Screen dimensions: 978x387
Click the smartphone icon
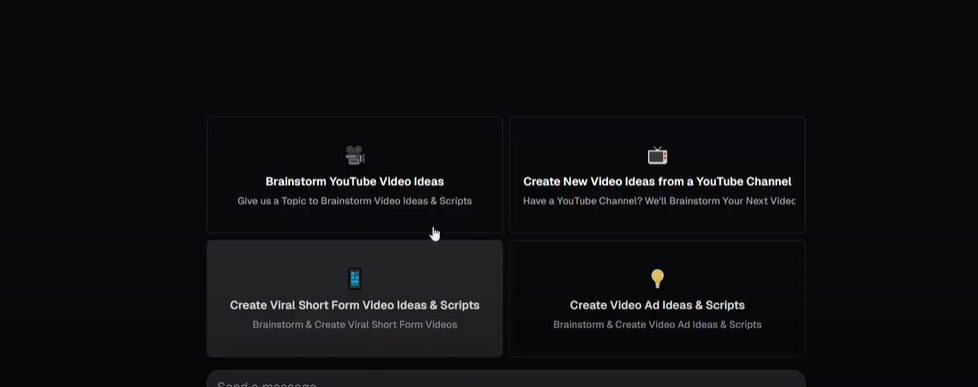355,278
